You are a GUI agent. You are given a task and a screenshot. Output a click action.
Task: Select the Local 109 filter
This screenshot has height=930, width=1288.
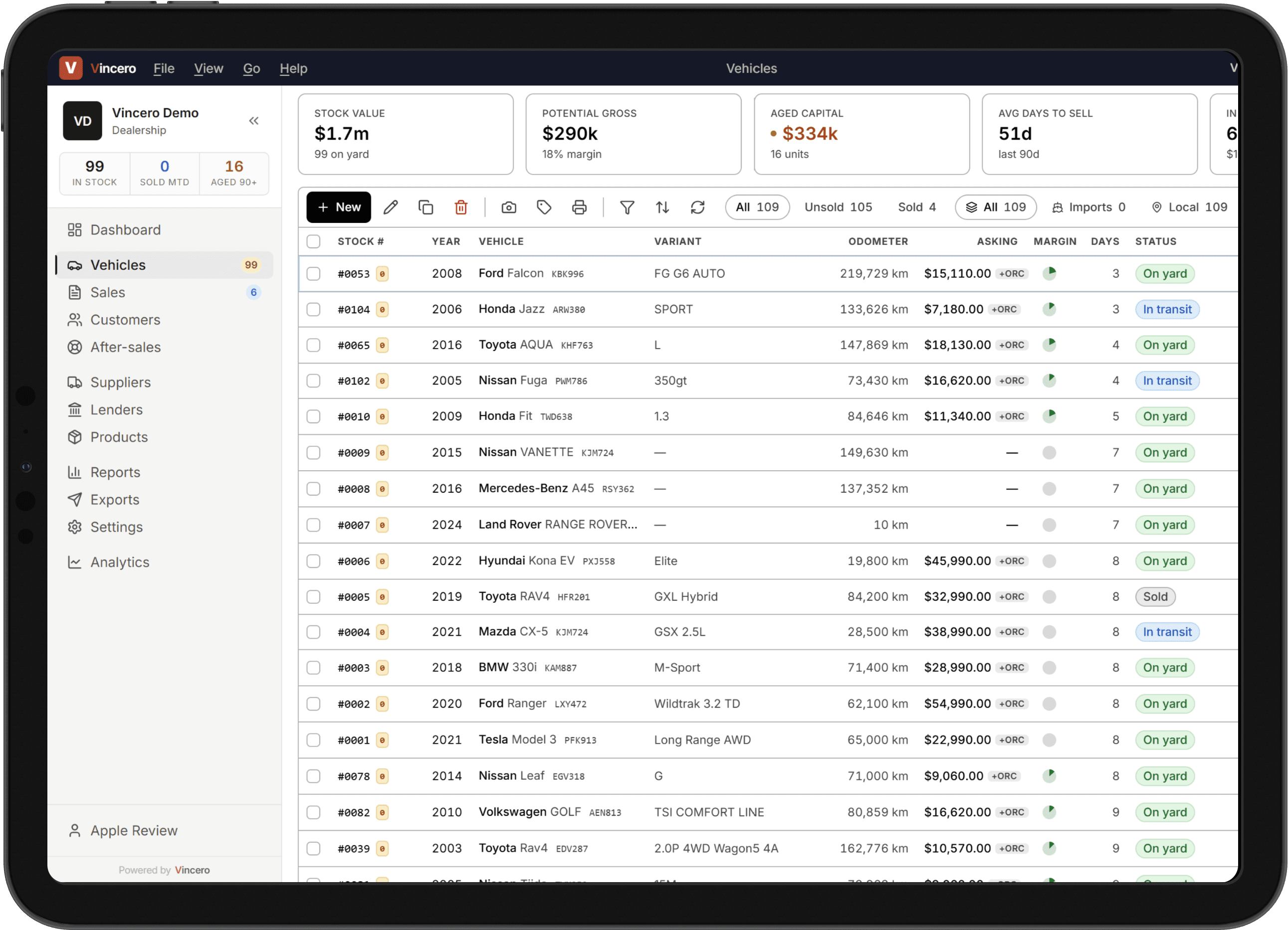[1189, 207]
